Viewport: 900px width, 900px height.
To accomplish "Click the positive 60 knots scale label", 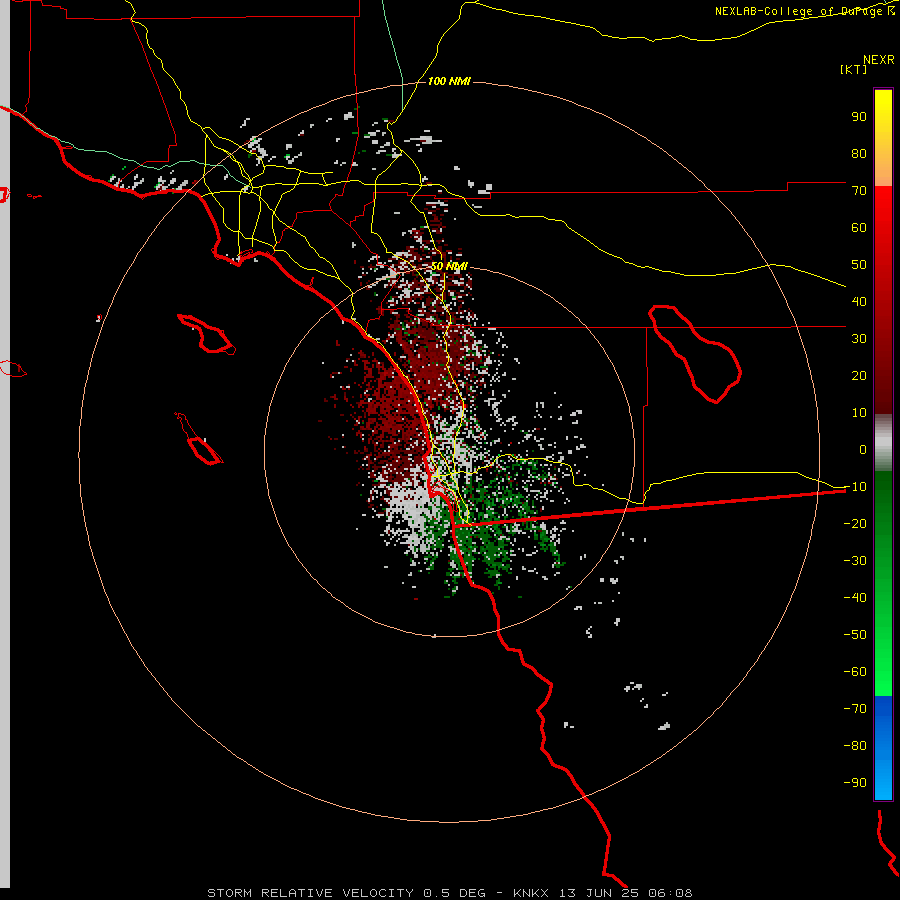I will click(859, 227).
